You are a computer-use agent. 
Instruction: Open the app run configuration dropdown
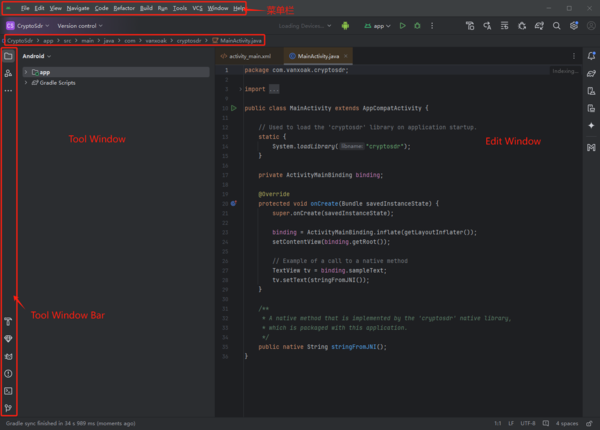click(381, 25)
